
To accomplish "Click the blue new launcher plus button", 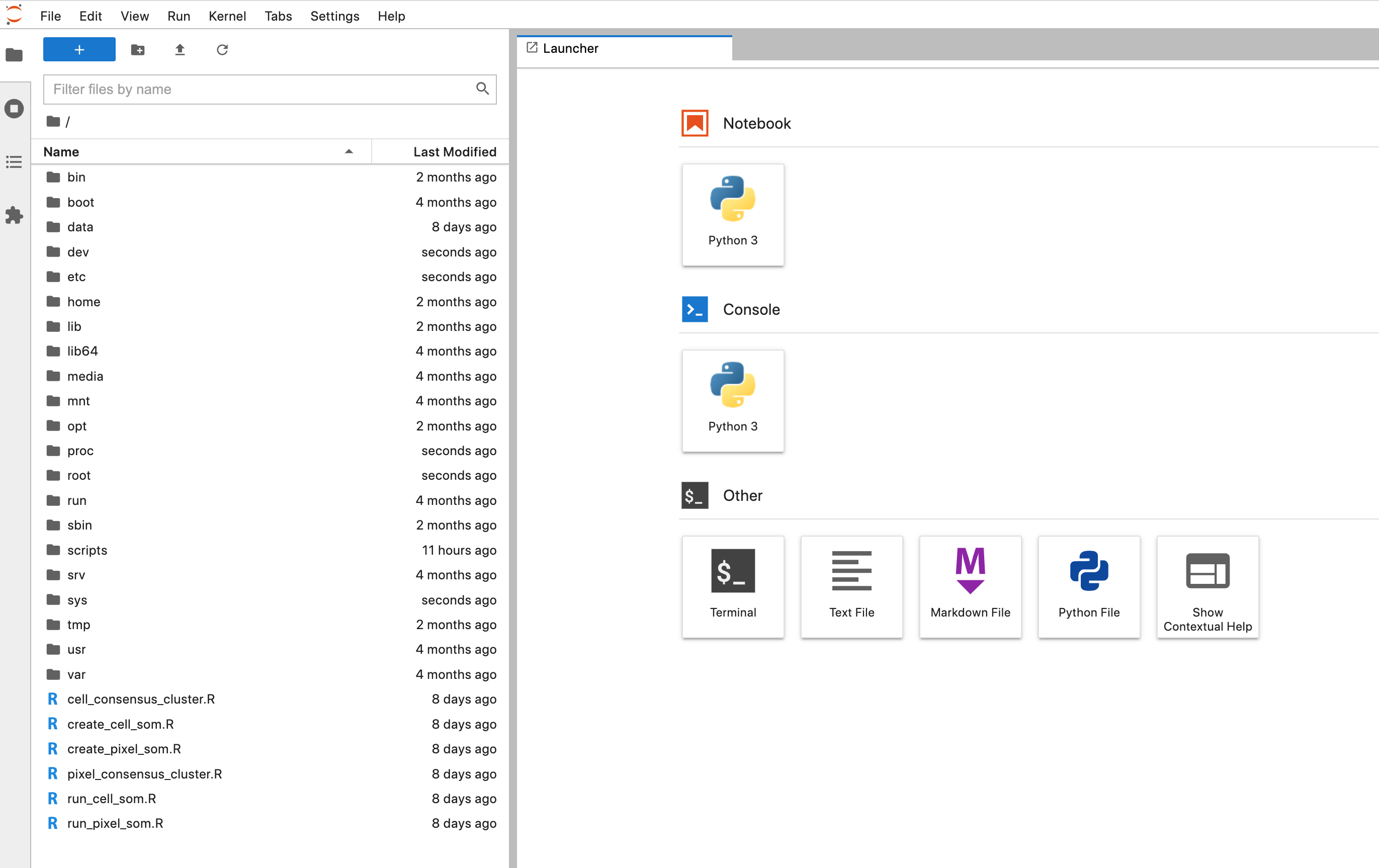I will coord(79,50).
